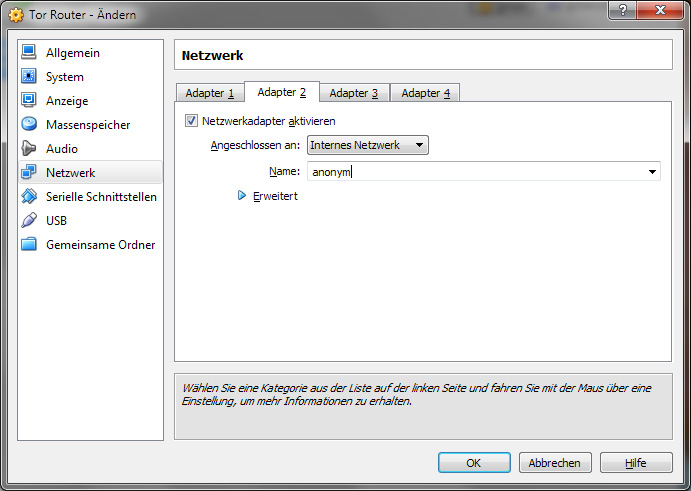This screenshot has width=691, height=491.
Task: Open the Name combo box arrow
Action: pos(652,171)
